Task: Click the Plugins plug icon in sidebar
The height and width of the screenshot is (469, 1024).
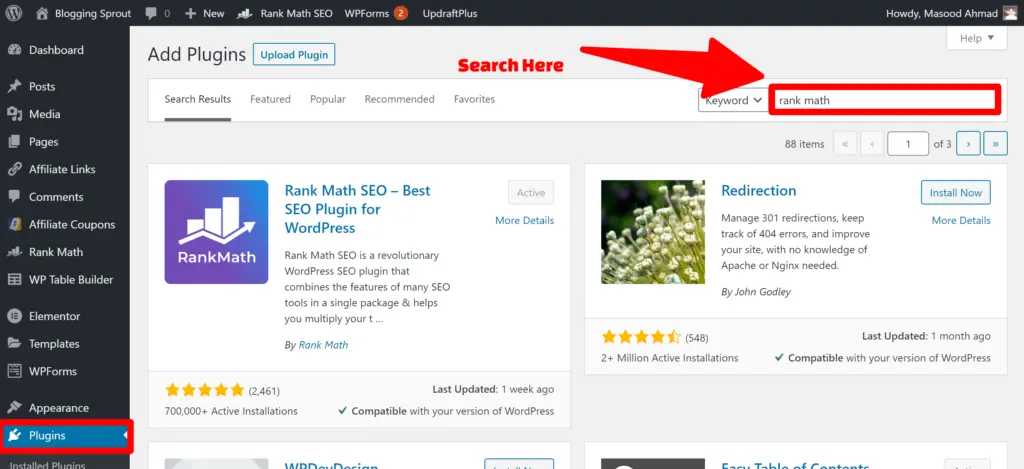Action: [x=14, y=436]
